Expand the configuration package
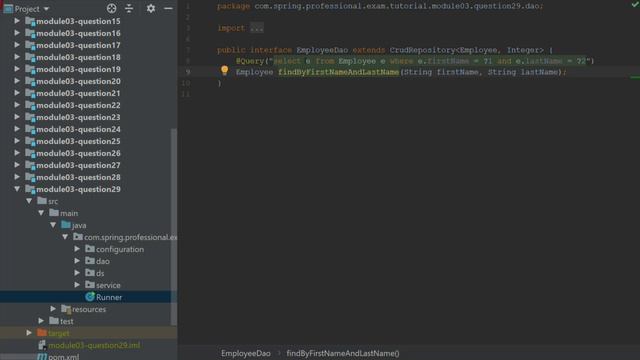The image size is (640, 360). pos(77,249)
